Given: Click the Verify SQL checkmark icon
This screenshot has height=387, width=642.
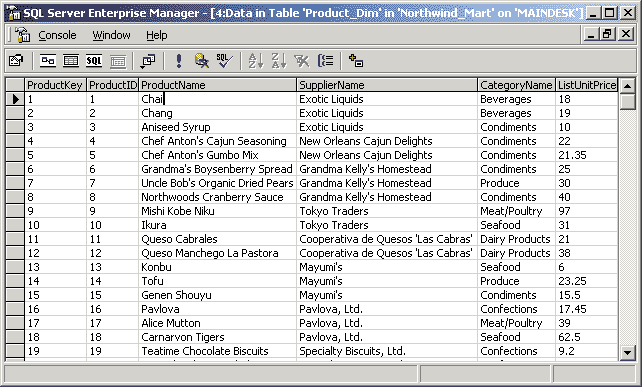Looking at the screenshot, I should click(224, 61).
